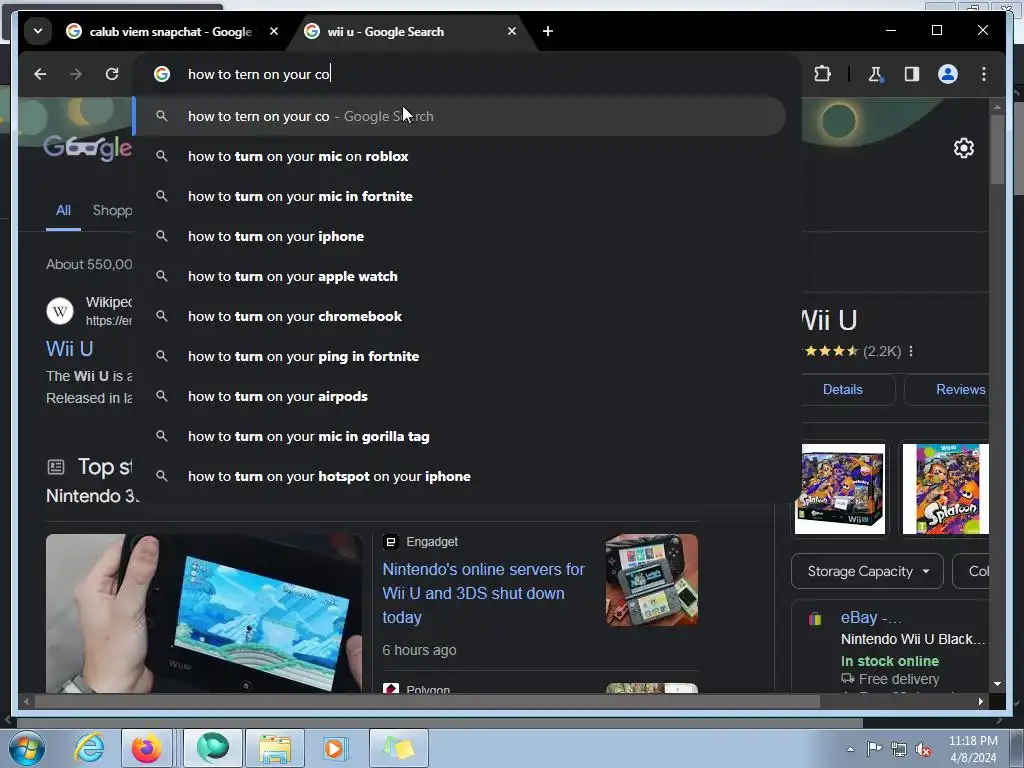Open File Explorer from taskbar

(275, 748)
